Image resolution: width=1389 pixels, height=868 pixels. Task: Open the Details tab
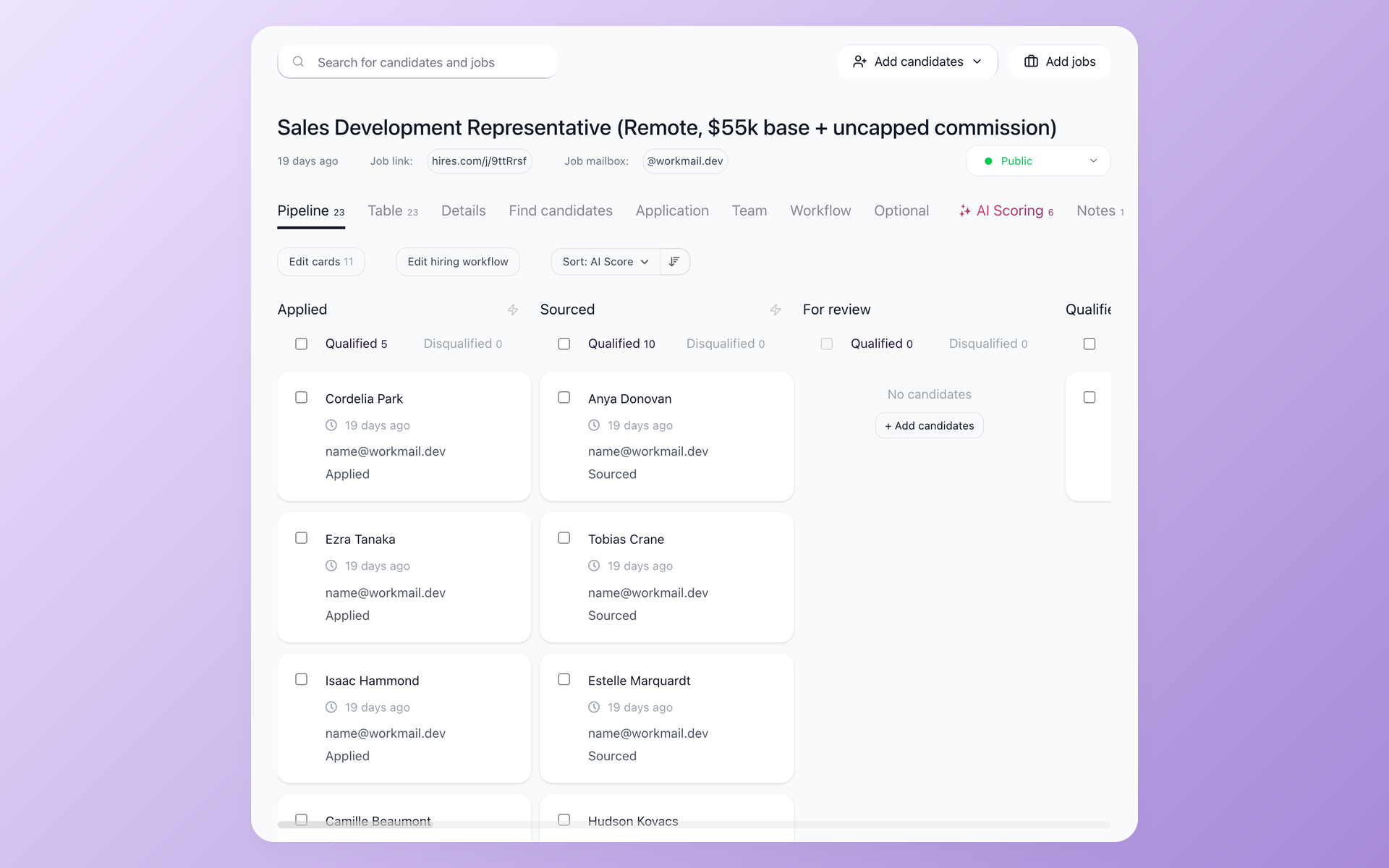point(463,211)
